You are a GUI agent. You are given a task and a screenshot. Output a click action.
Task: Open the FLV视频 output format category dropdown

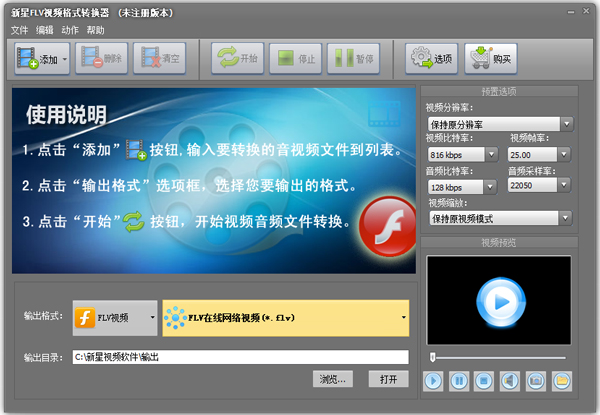click(x=115, y=318)
